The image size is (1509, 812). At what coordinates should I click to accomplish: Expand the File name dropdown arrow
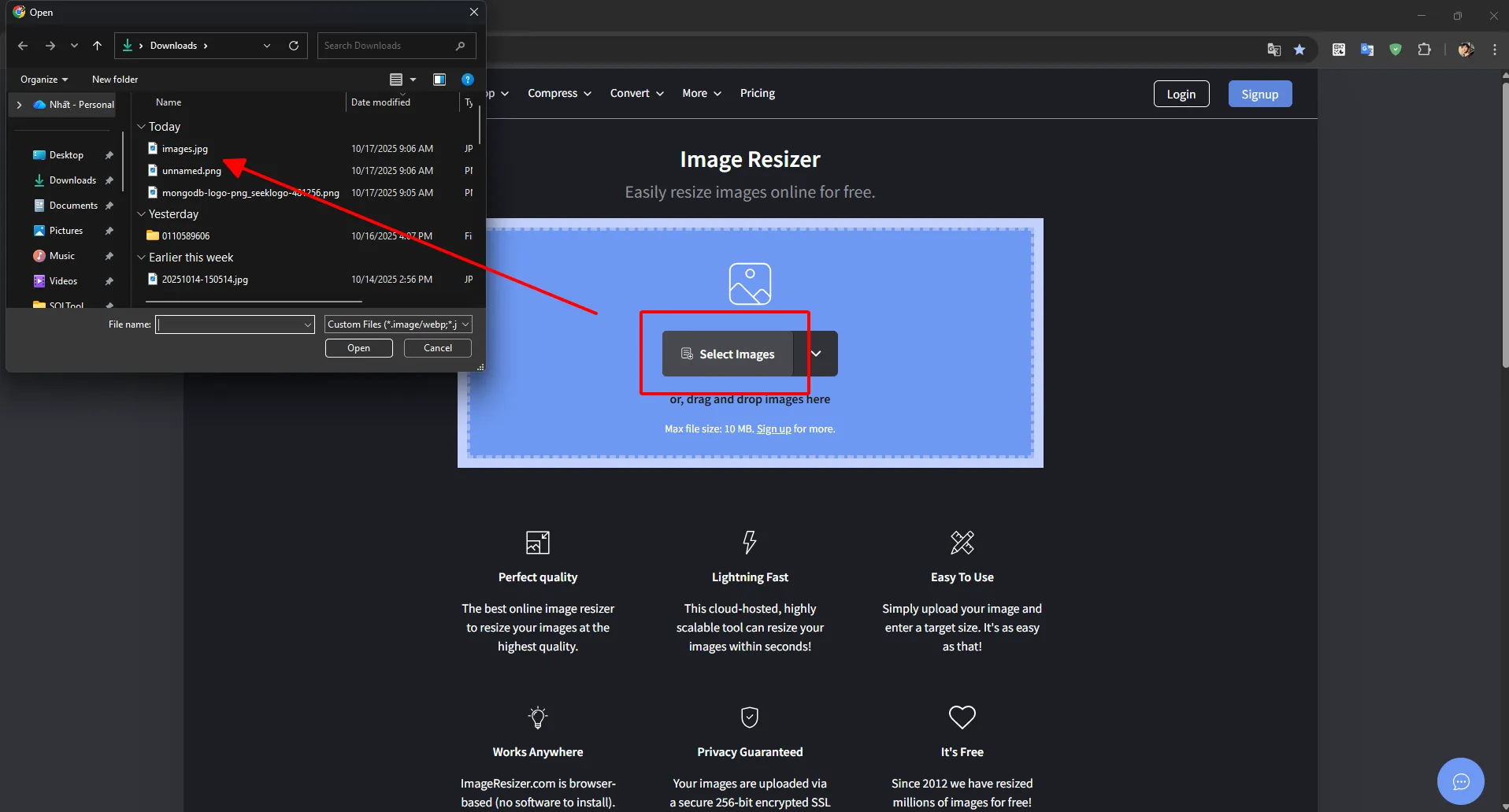308,324
